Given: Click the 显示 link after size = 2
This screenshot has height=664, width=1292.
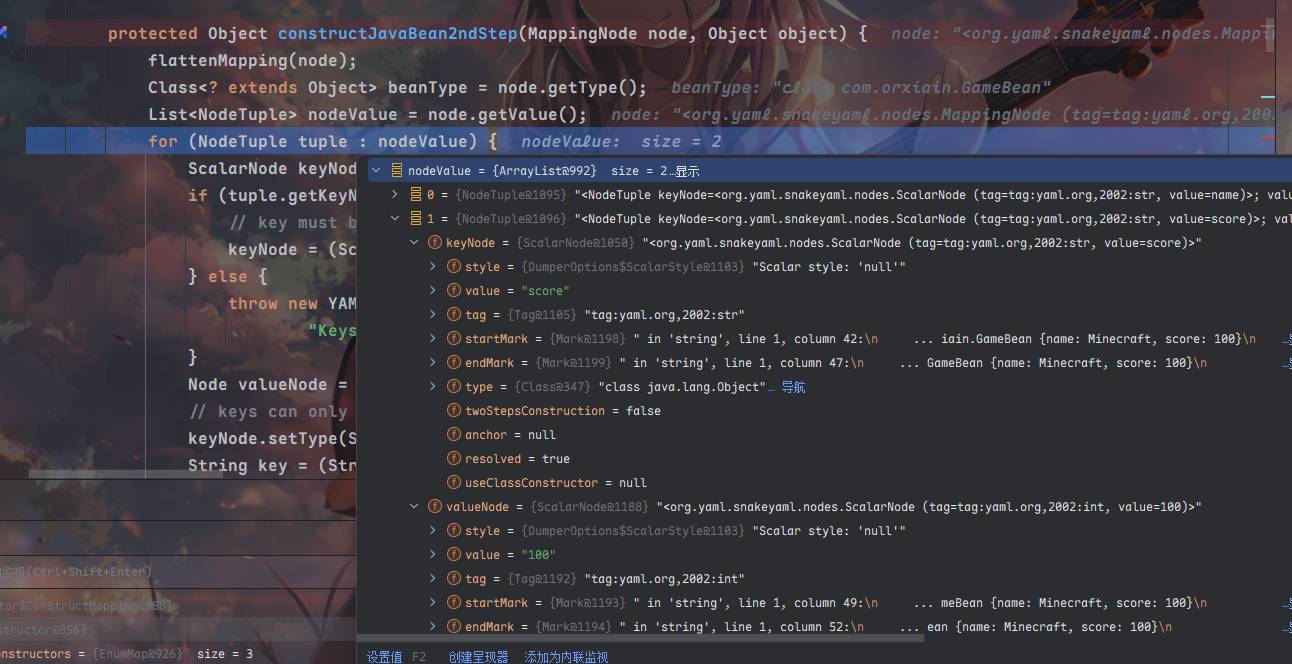Looking at the screenshot, I should point(687,171).
